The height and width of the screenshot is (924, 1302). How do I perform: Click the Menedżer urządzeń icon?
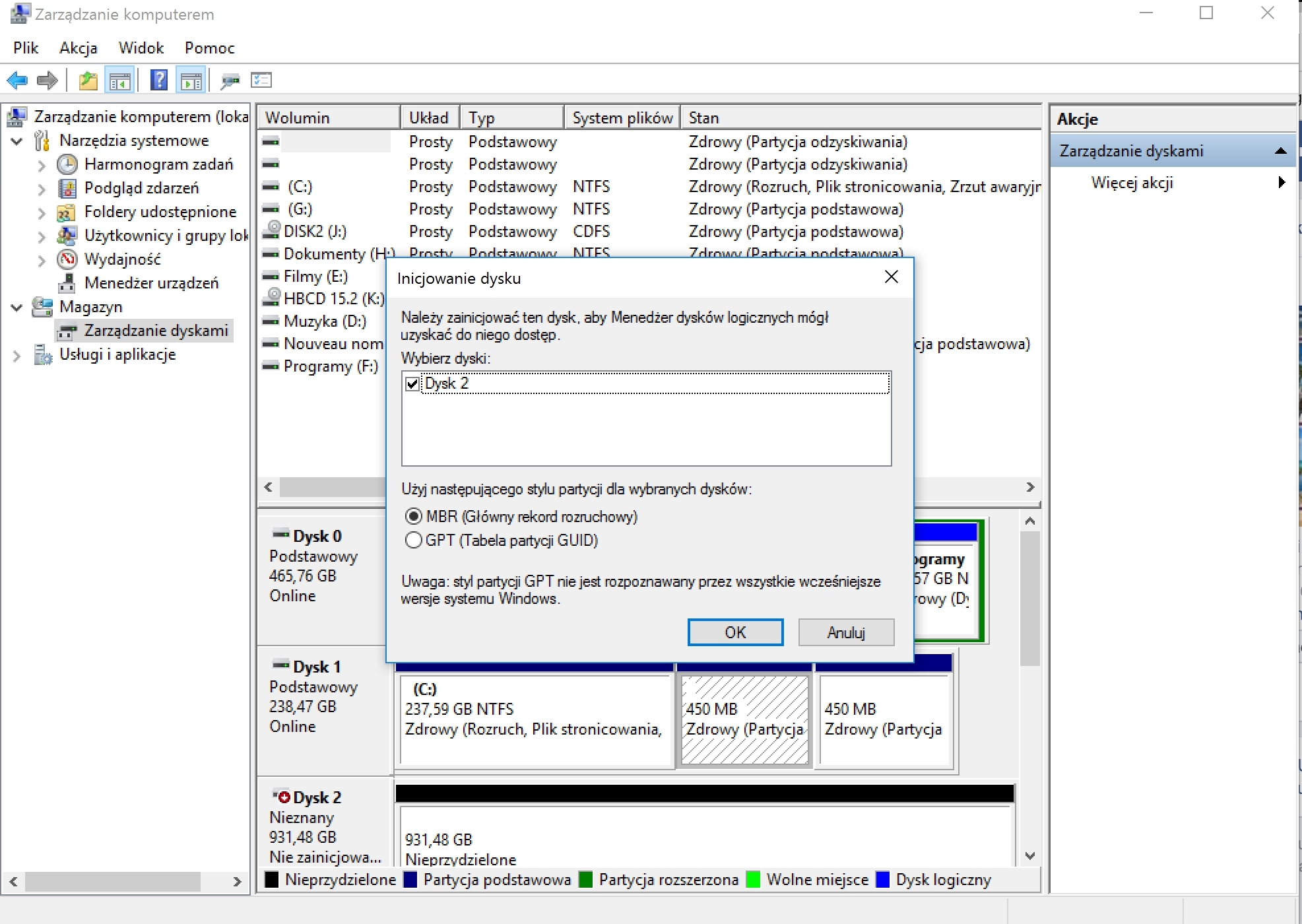pyautogui.click(x=67, y=283)
